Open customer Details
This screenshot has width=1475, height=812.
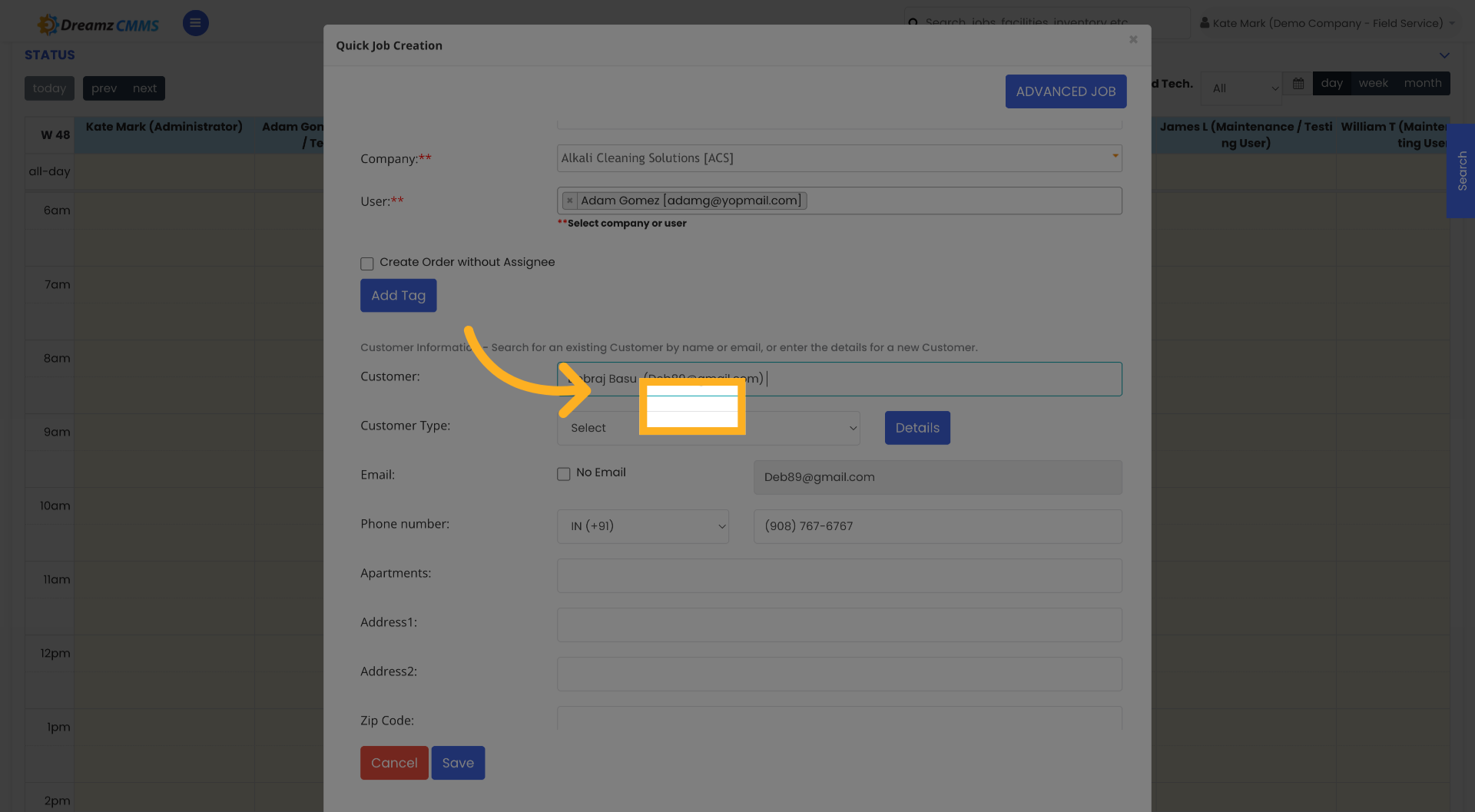pos(916,428)
